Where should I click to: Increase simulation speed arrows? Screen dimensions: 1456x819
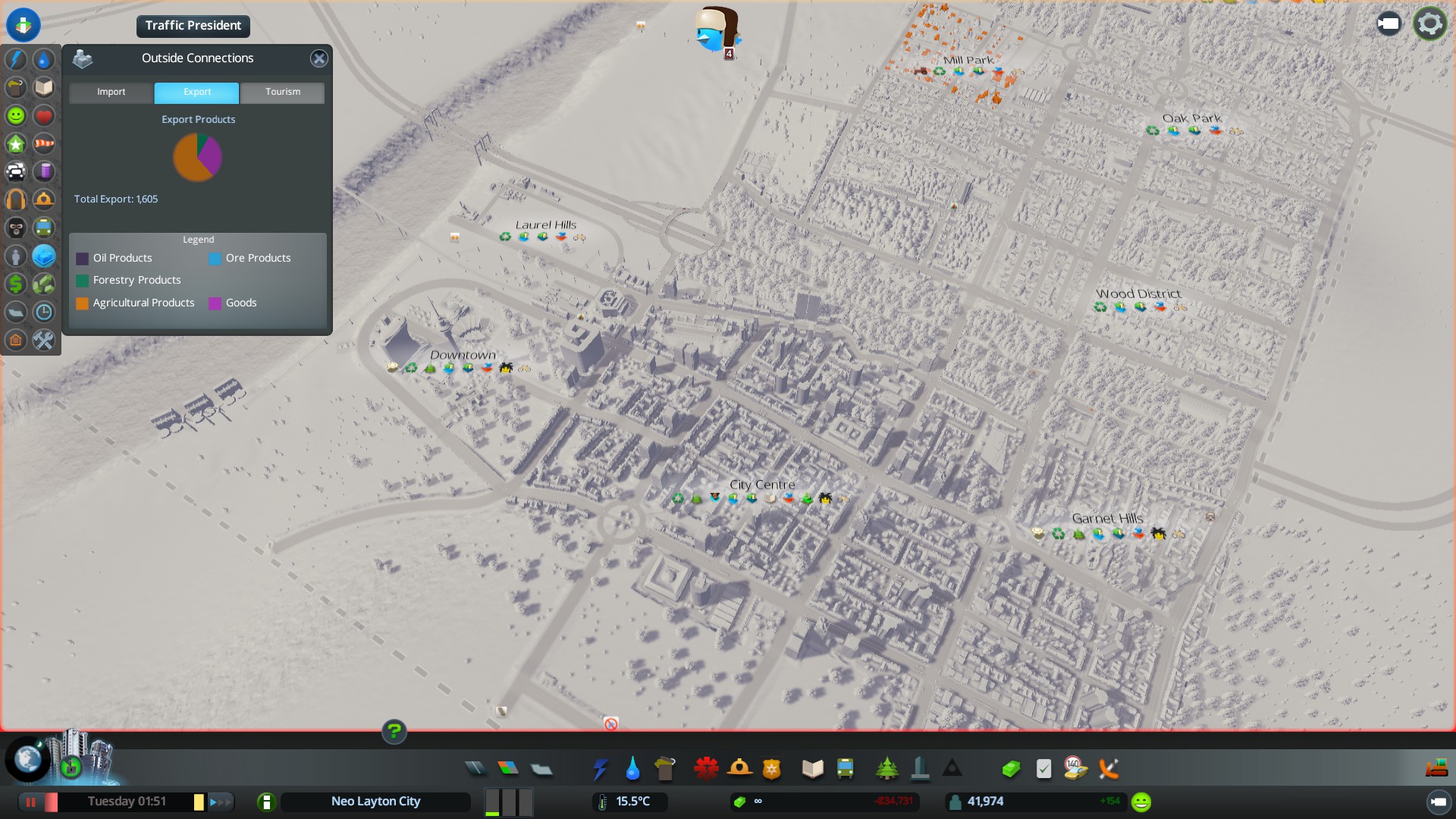pyautogui.click(x=221, y=802)
